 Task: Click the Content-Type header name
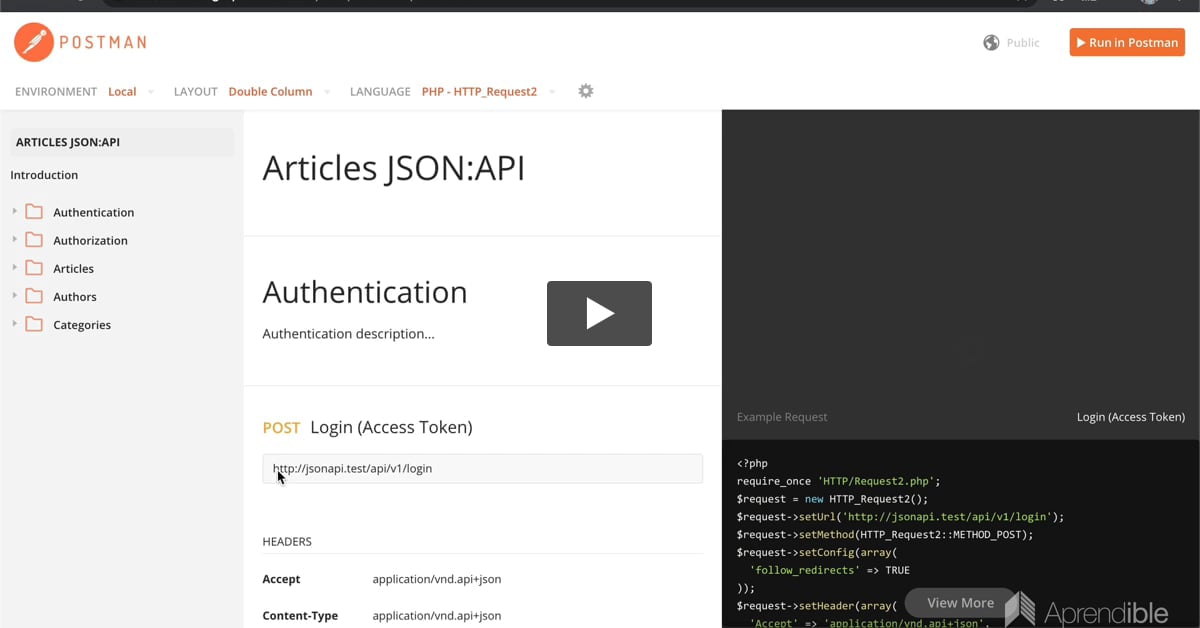[x=300, y=616]
